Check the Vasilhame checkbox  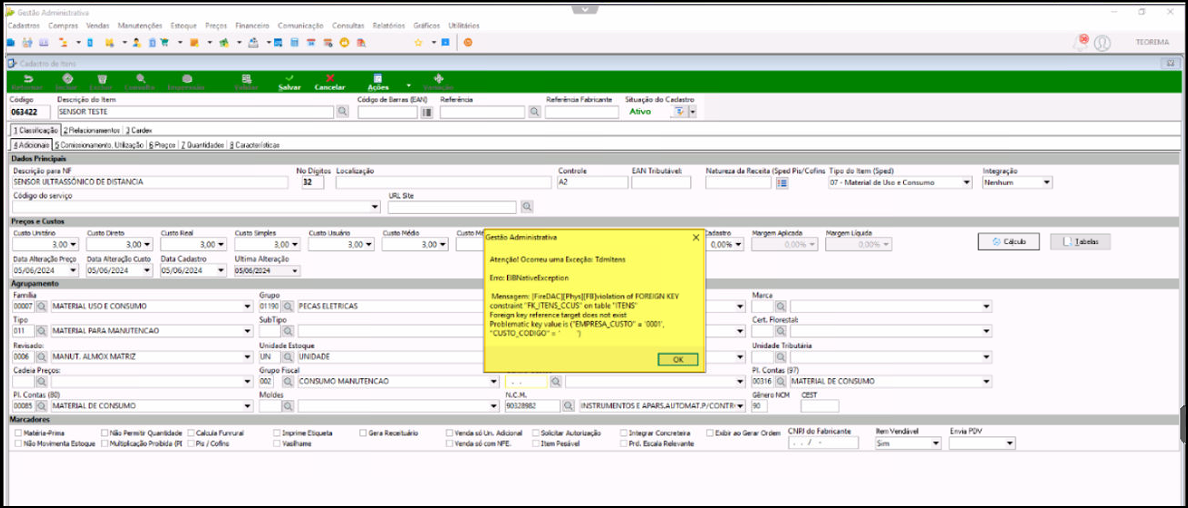coord(277,444)
